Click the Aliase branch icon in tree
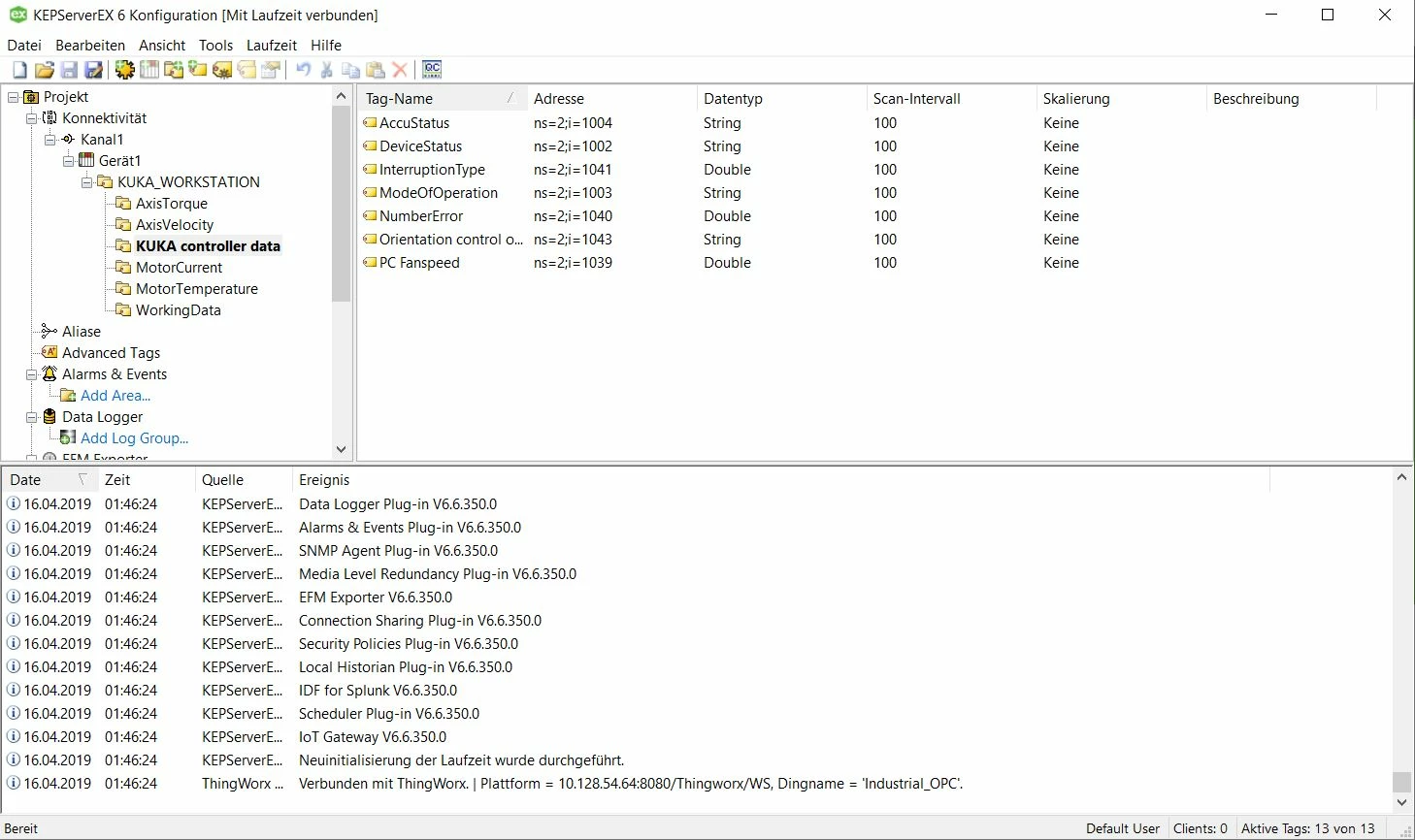The image size is (1415, 840). click(x=49, y=332)
